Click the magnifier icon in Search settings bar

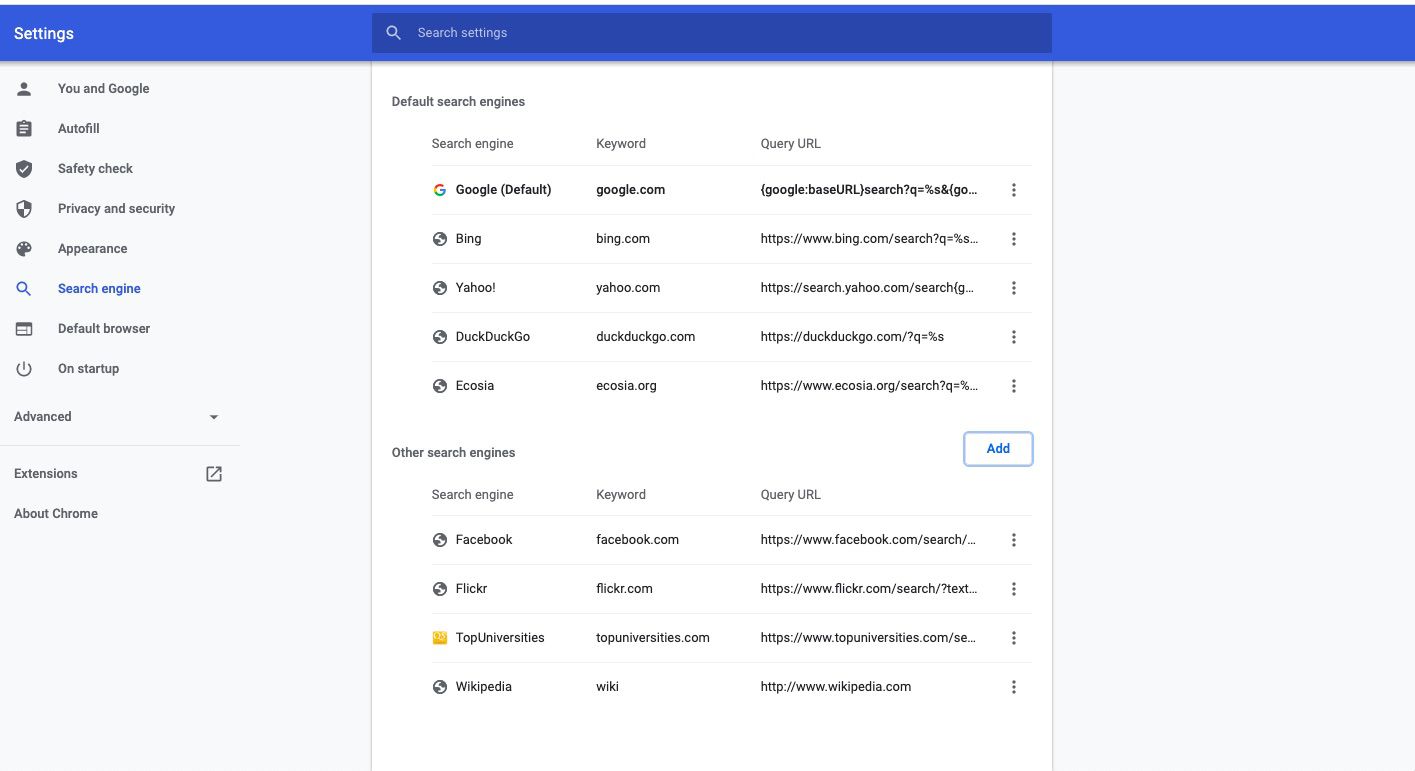point(394,33)
